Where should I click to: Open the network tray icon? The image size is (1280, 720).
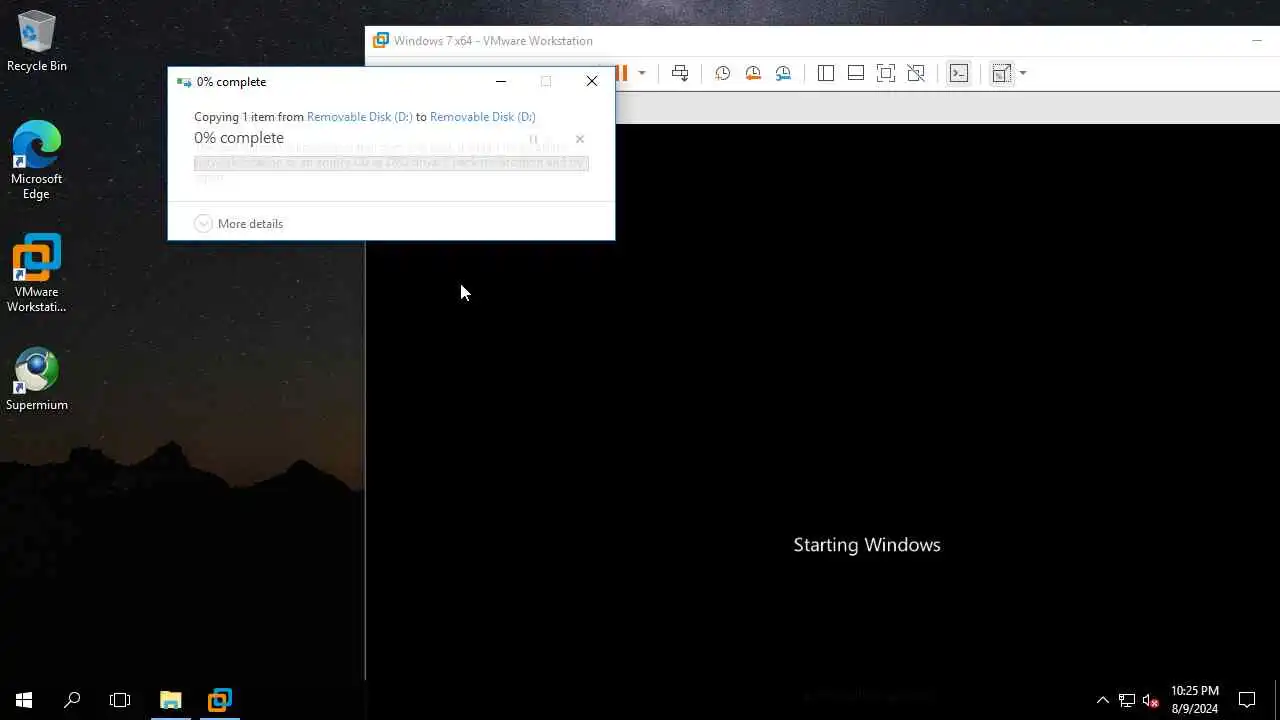(x=1127, y=700)
